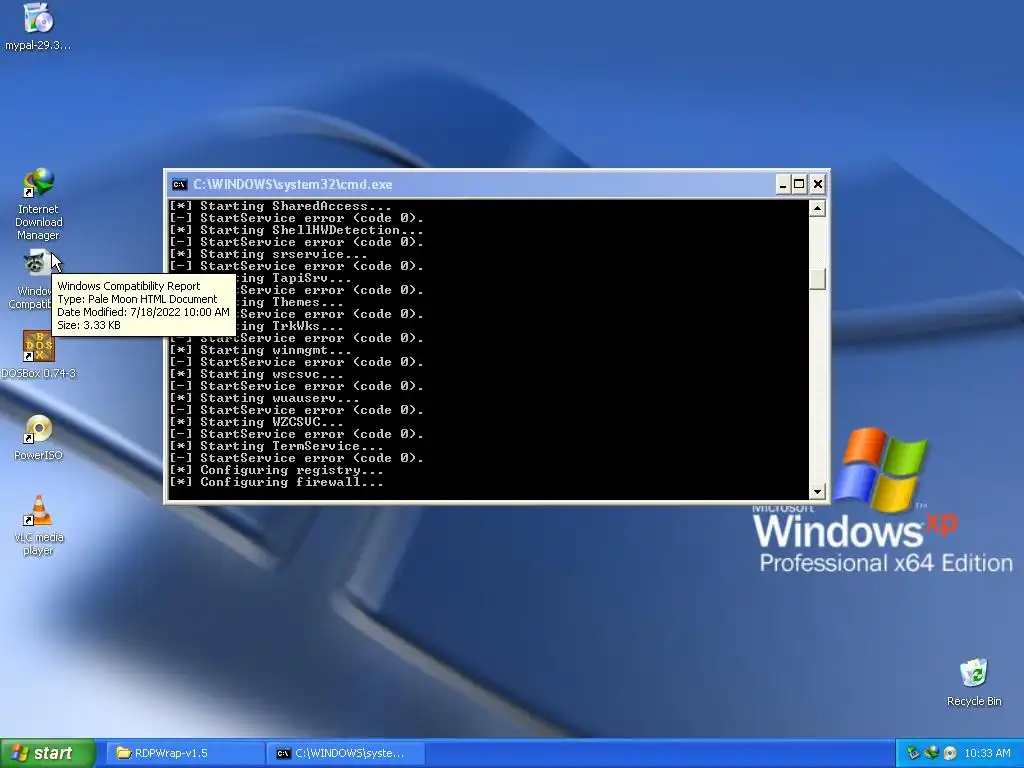This screenshot has width=1024, height=768.
Task: Close the cmd.exe window
Action: click(x=818, y=185)
